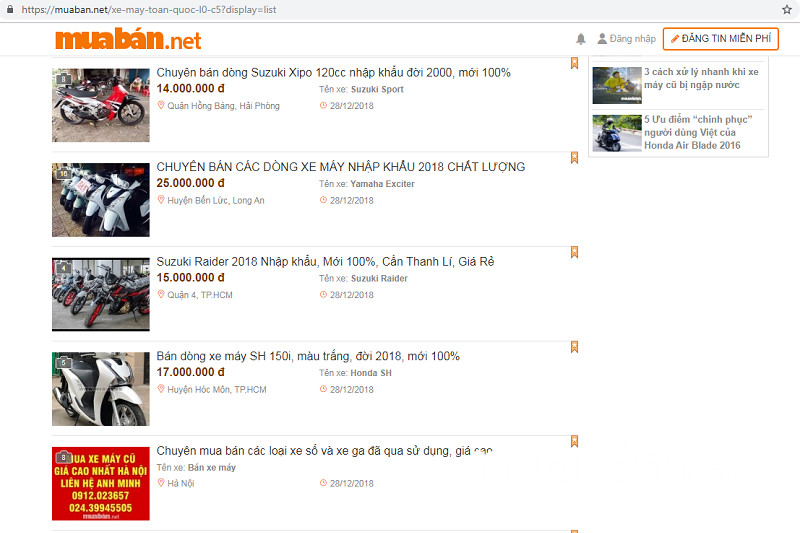Click the red Suzuki Xipo motorcycle thumbnail
Image resolution: width=800 pixels, height=533 pixels.
click(101, 105)
